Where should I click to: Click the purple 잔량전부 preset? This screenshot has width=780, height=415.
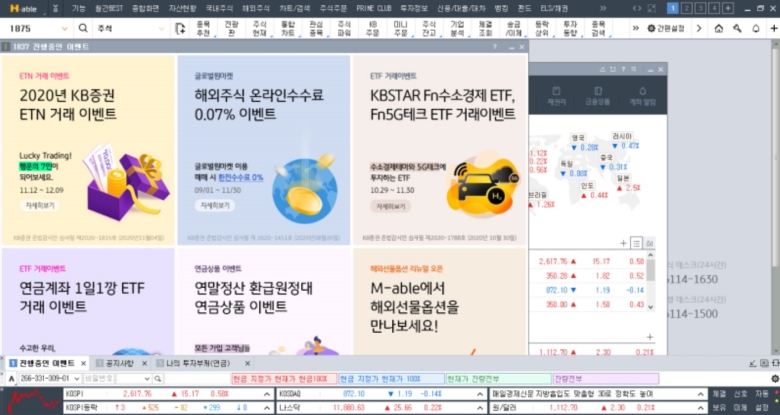tap(606, 379)
